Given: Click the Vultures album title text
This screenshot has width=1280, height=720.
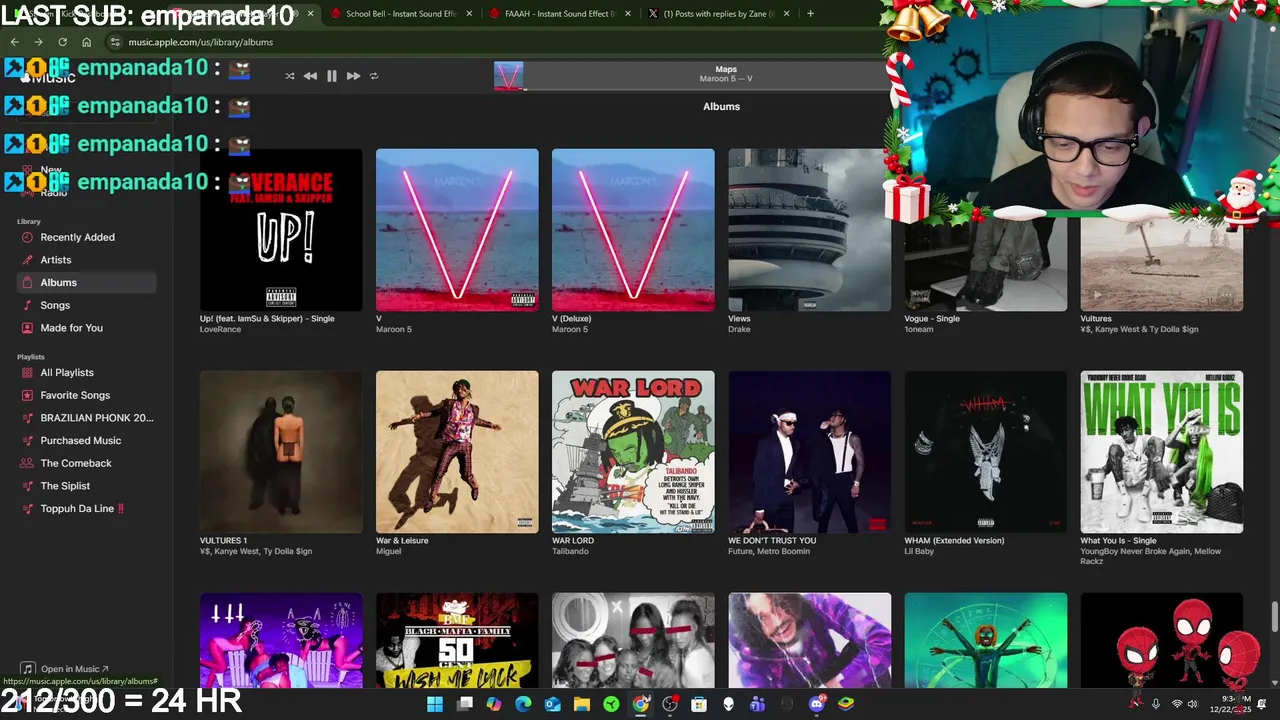Looking at the screenshot, I should (x=1096, y=318).
